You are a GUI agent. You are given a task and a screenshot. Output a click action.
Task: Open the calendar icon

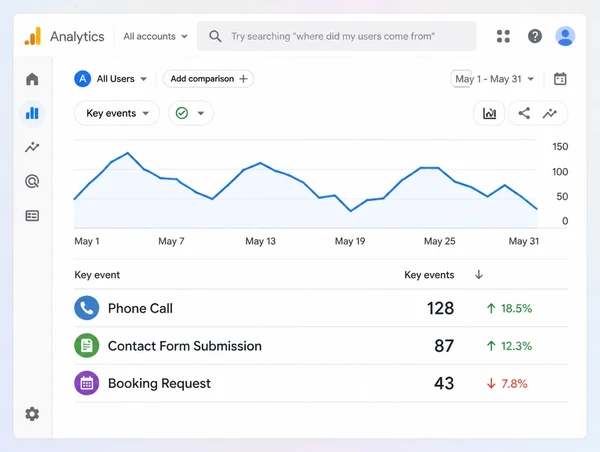[560, 79]
